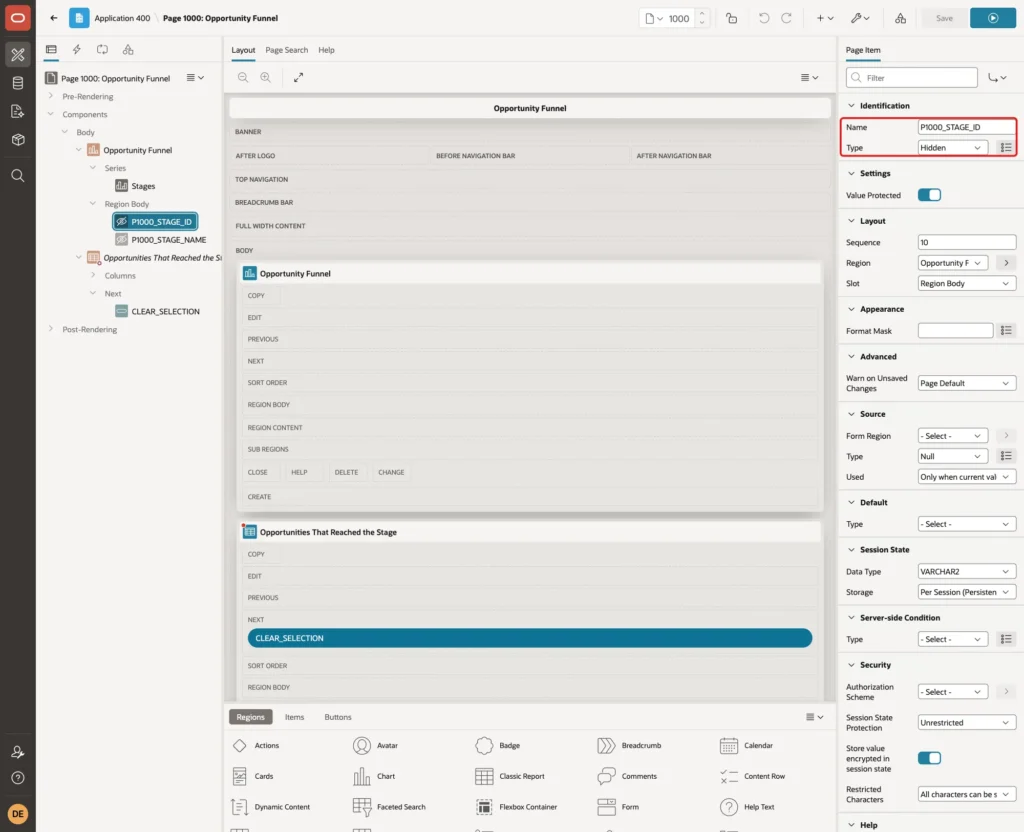Click the lock page icon in toolbar

pyautogui.click(x=731, y=18)
